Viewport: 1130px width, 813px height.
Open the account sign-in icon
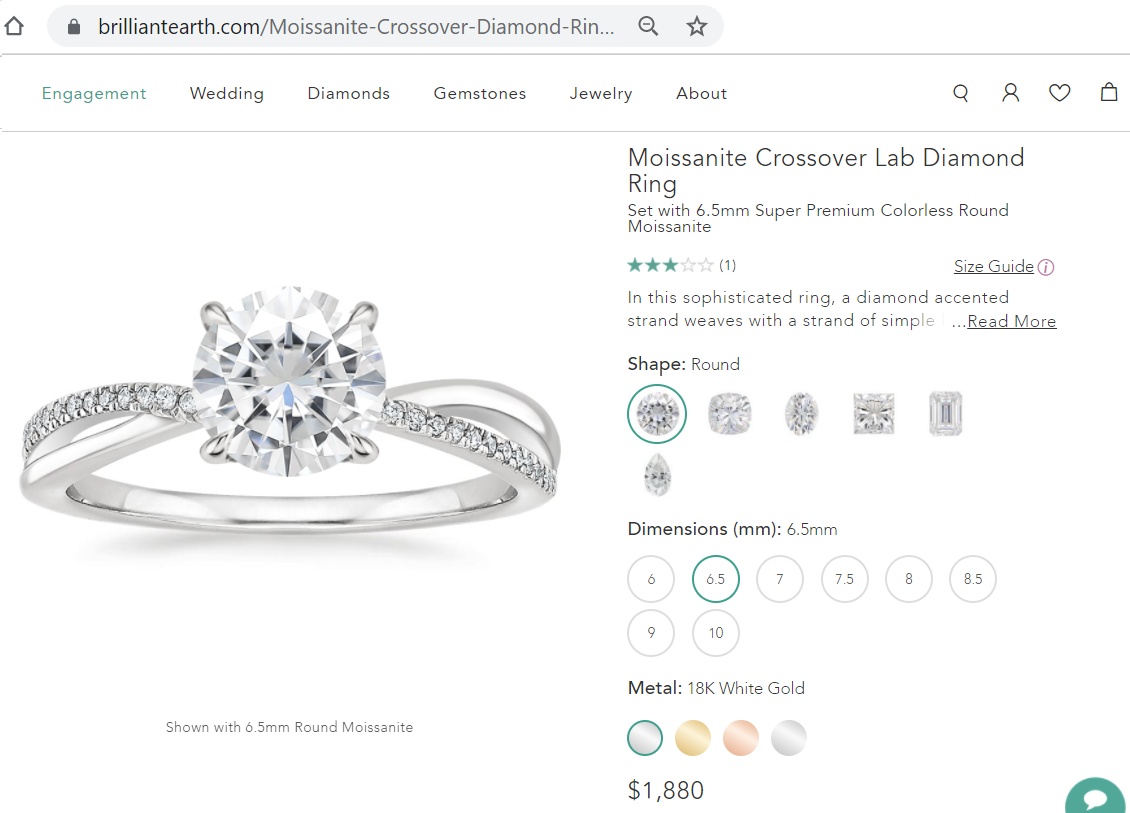coord(1010,92)
